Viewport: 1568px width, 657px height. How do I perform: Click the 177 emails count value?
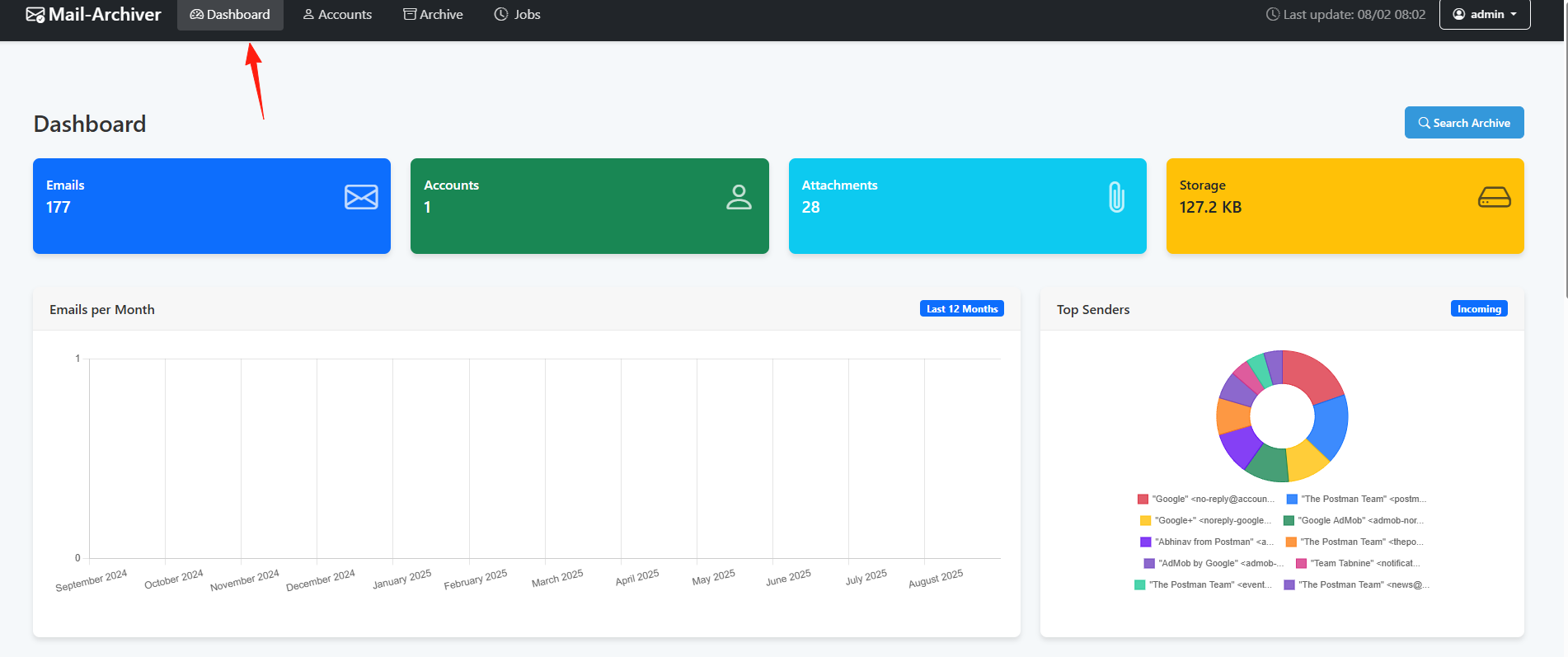tap(59, 207)
